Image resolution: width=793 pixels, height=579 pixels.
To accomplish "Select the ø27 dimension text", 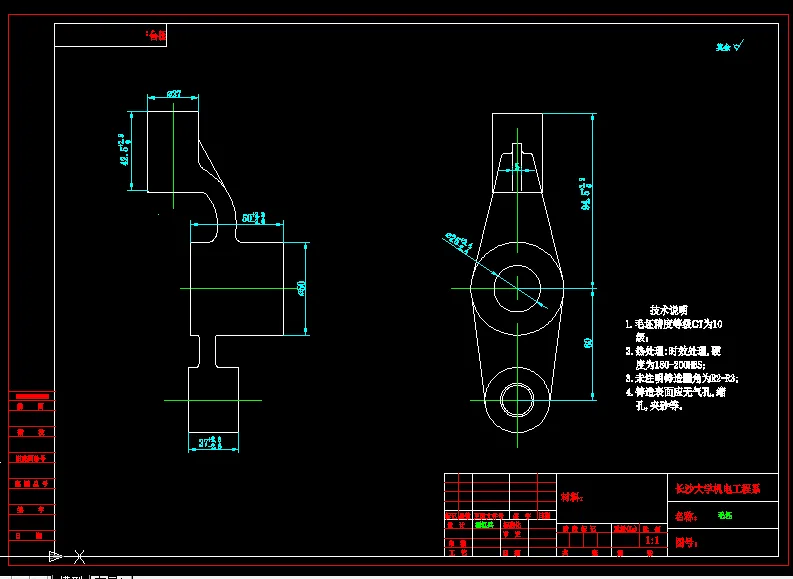I will click(174, 94).
